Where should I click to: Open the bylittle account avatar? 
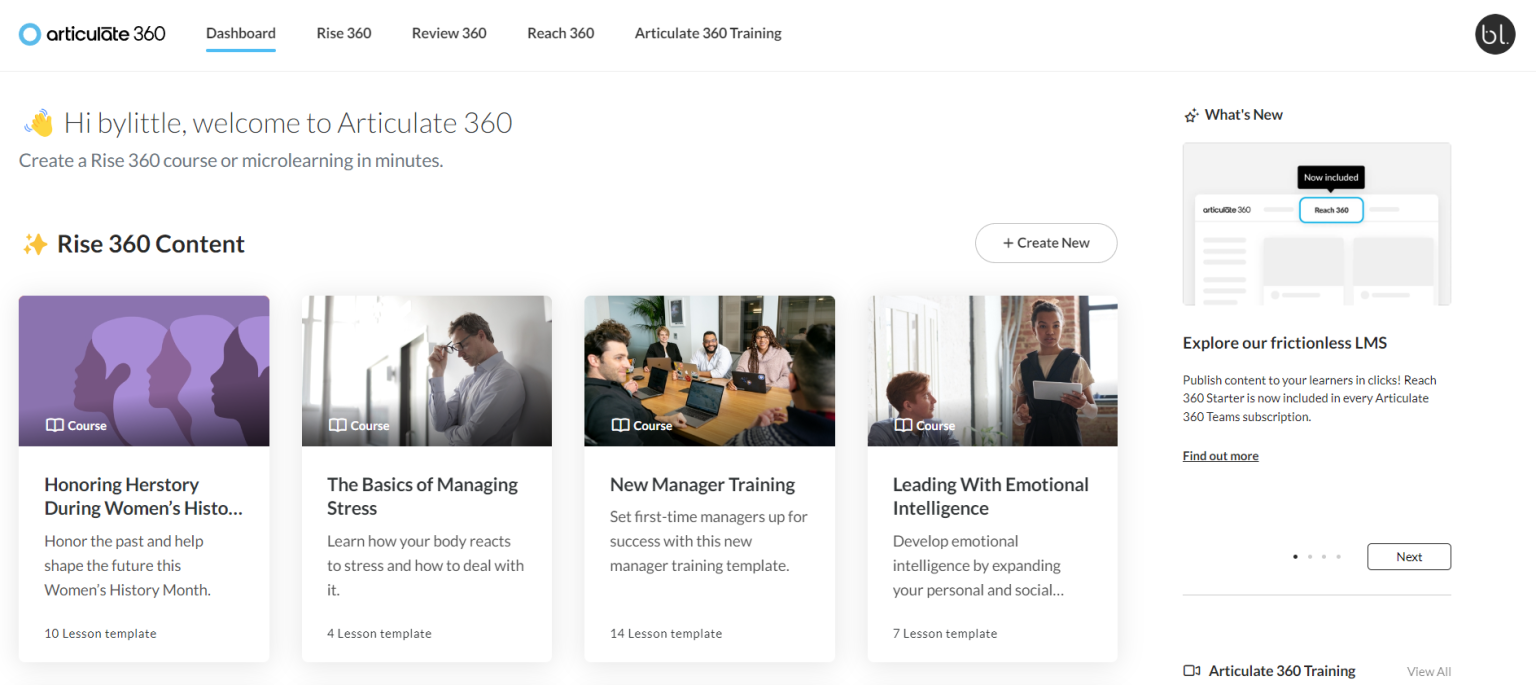1495,33
